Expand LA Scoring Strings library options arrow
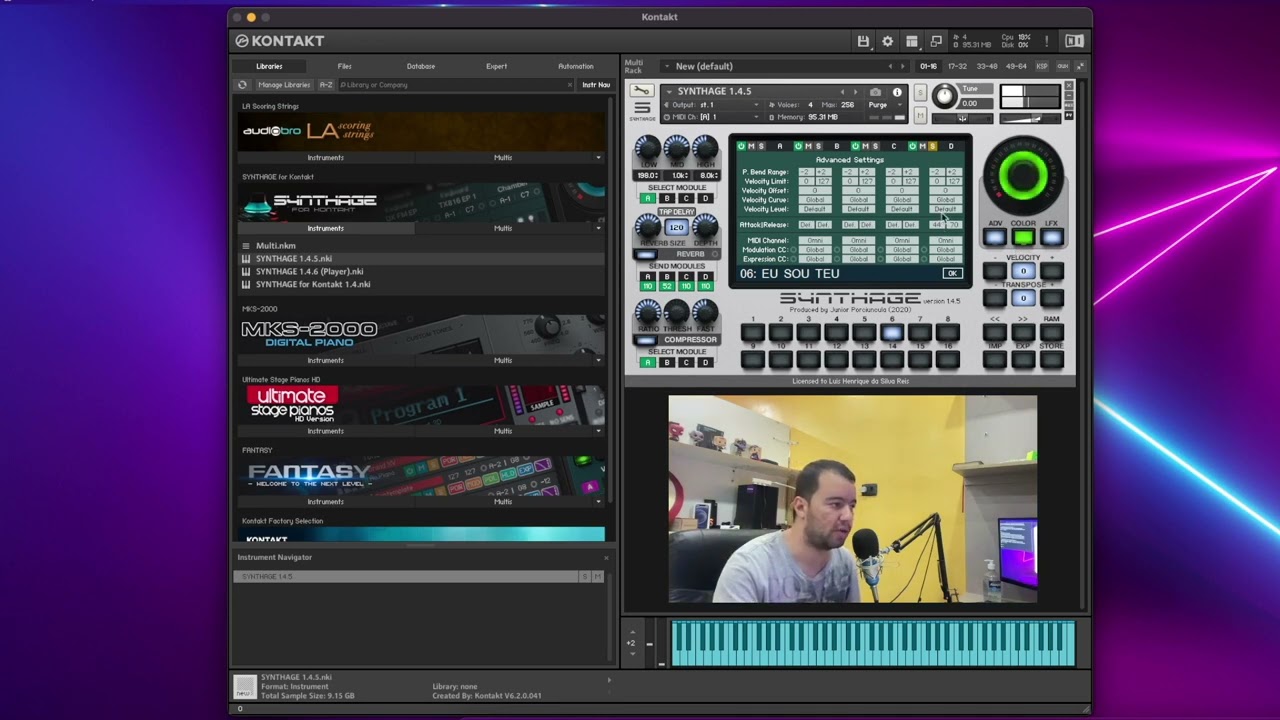 pyautogui.click(x=599, y=157)
